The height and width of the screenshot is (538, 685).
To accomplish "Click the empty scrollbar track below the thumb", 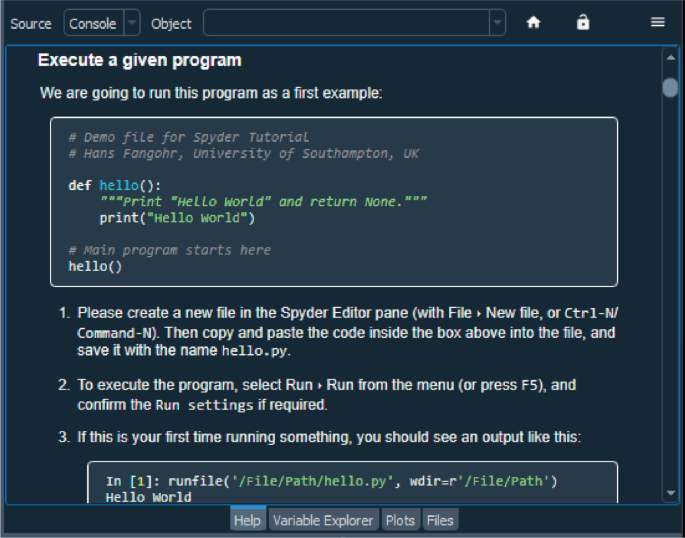I will (x=670, y=300).
